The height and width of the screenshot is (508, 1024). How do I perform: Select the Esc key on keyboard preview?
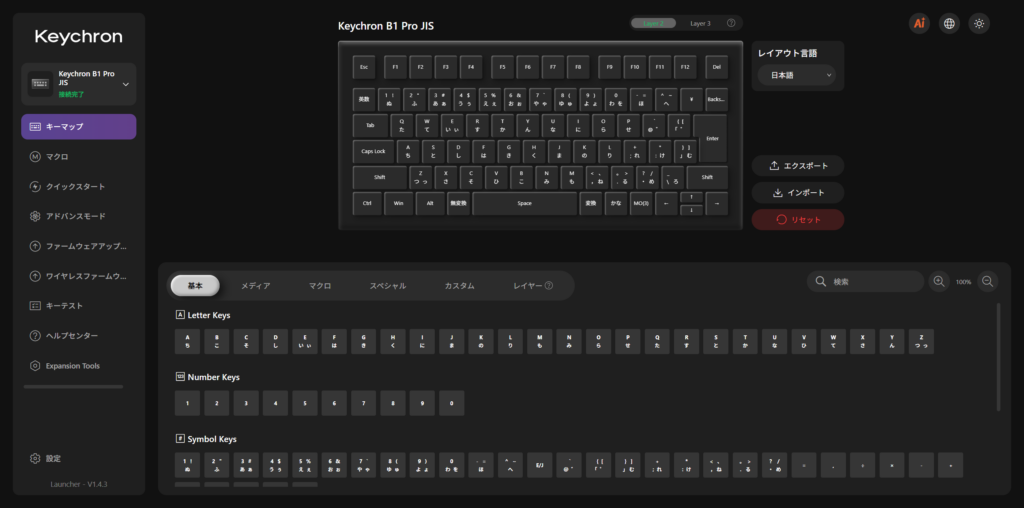click(x=364, y=67)
